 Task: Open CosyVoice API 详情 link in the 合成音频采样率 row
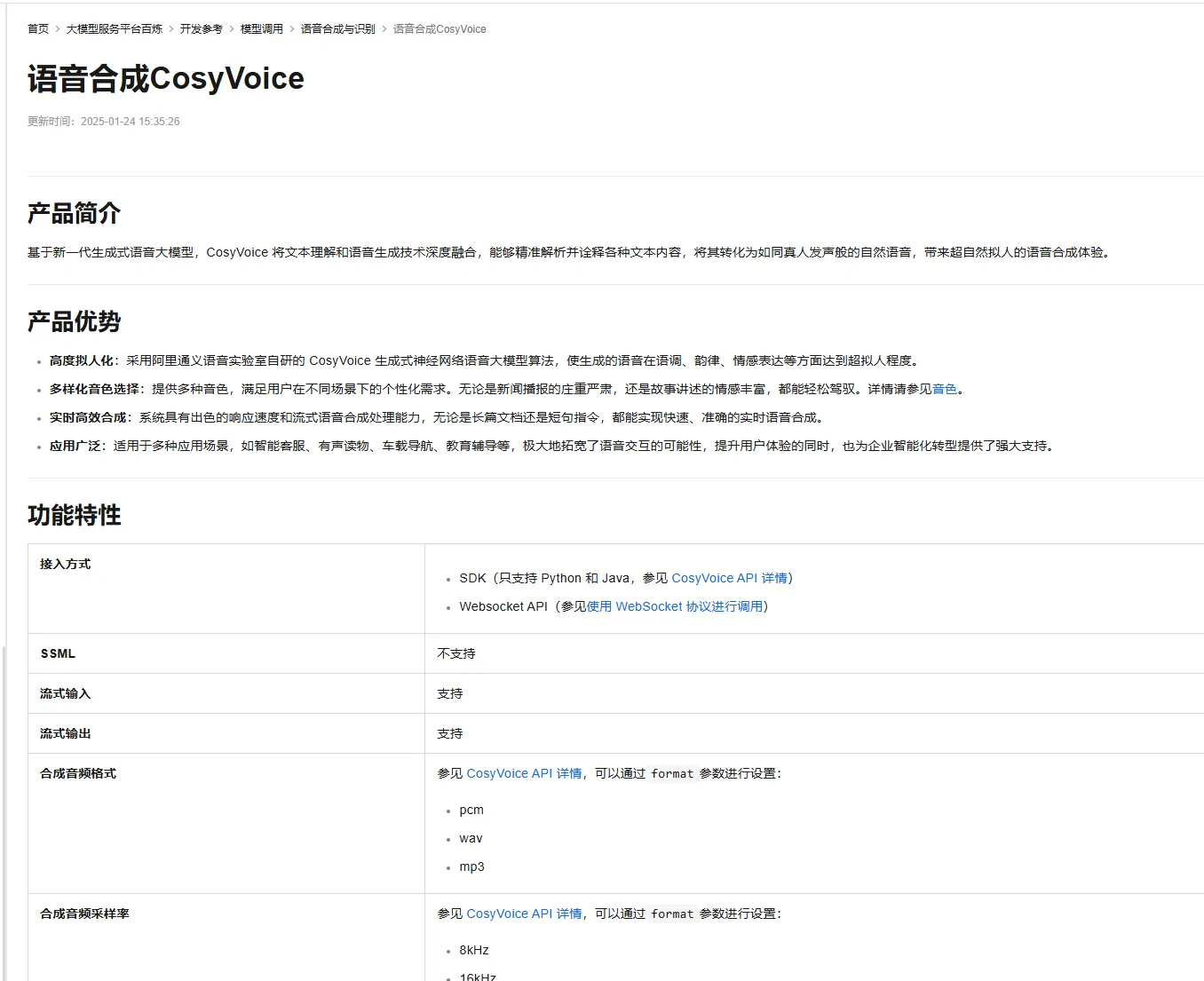click(525, 914)
